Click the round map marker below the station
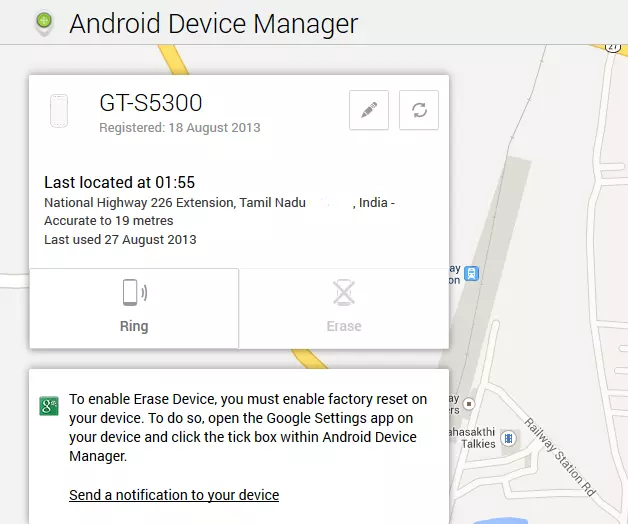This screenshot has width=628, height=524. [x=469, y=404]
